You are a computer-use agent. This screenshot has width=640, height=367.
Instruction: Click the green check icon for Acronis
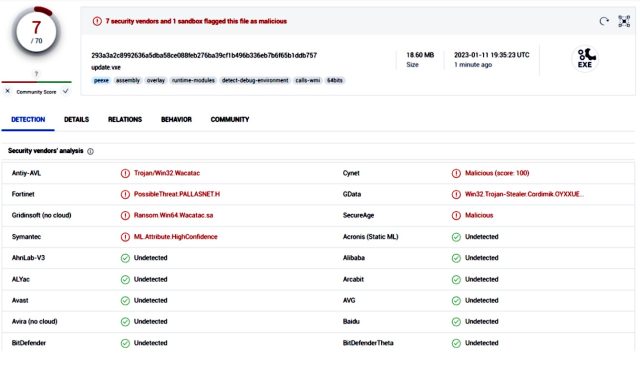(456, 237)
